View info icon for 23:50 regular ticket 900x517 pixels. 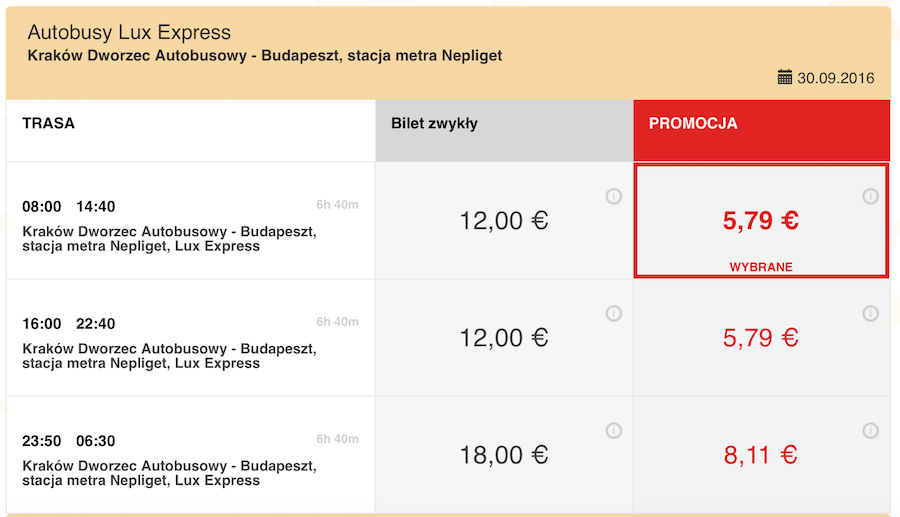[x=614, y=431]
